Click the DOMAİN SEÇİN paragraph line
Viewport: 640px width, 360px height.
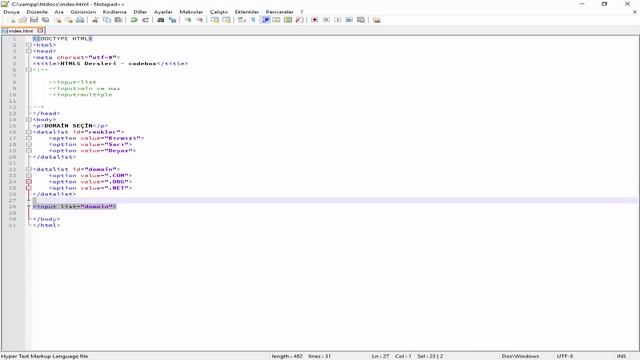click(x=70, y=126)
